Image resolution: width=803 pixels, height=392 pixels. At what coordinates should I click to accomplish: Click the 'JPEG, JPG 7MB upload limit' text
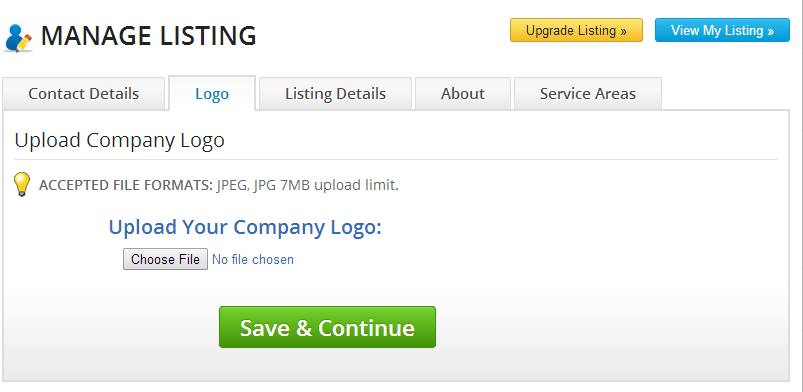pos(307,185)
